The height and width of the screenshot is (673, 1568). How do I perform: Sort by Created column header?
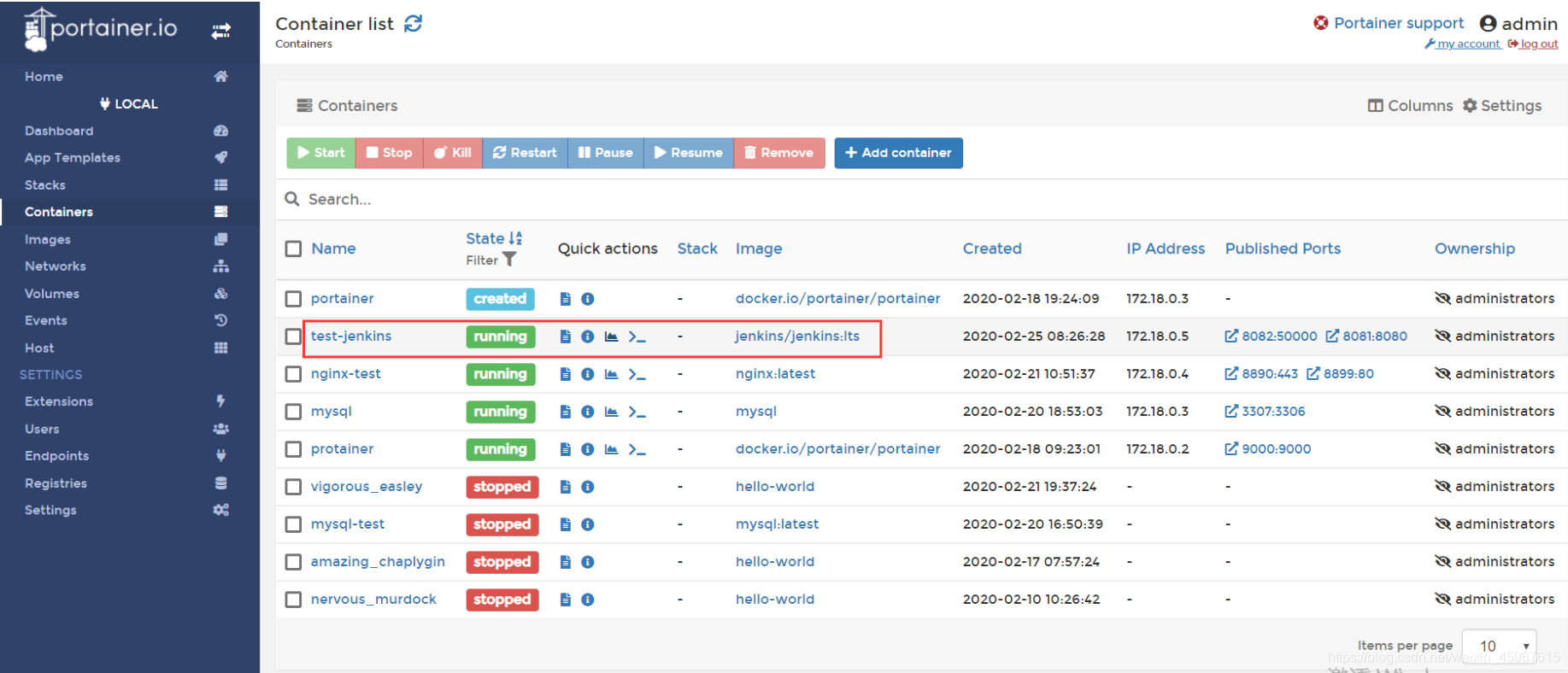[992, 249]
